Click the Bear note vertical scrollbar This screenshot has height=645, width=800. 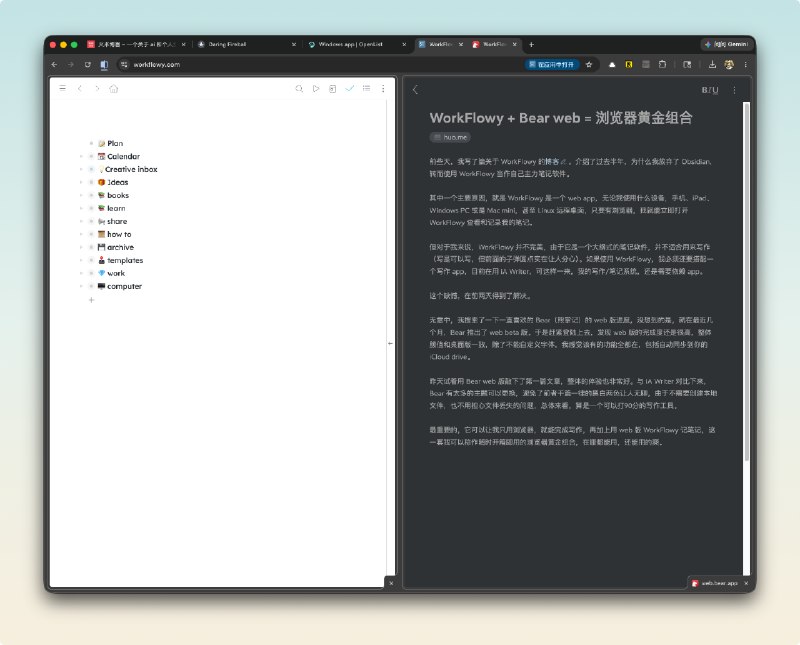(746, 282)
